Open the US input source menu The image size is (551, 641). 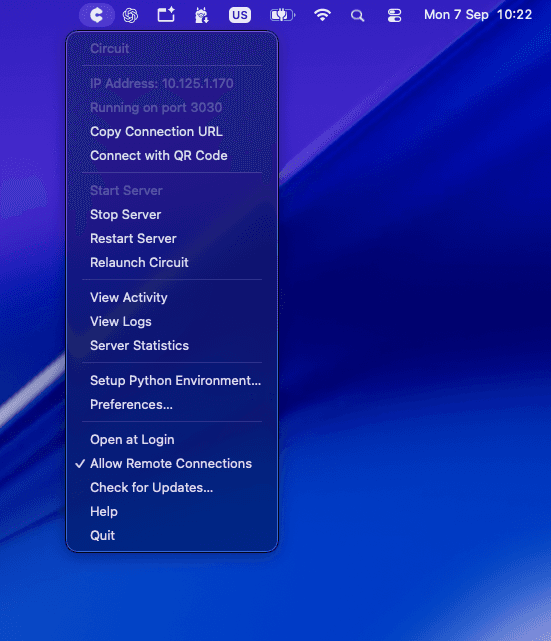point(240,15)
